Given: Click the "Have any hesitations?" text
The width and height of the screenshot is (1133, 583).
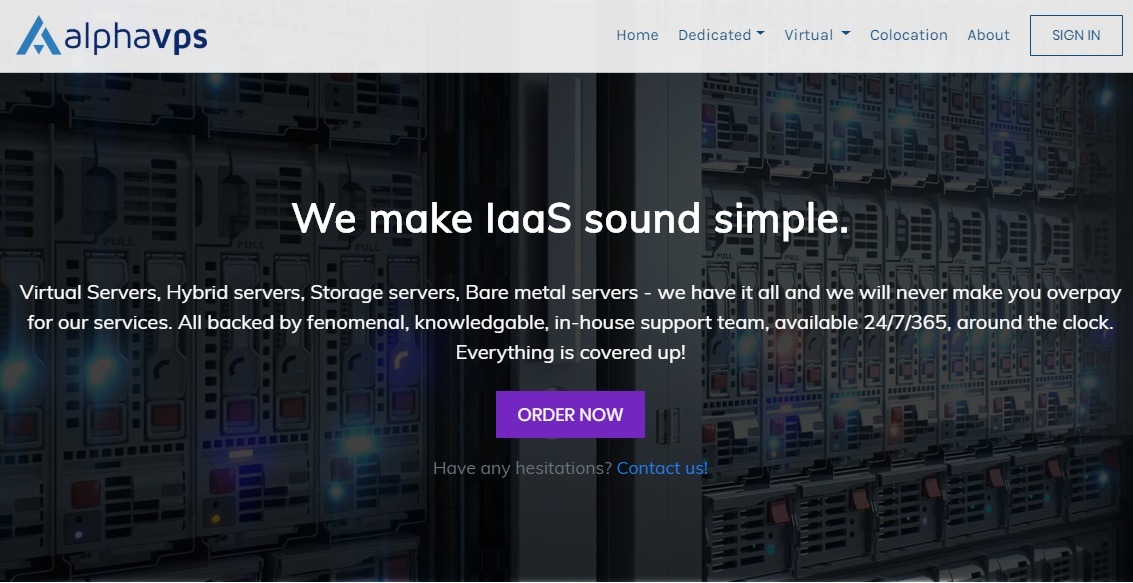Looking at the screenshot, I should (522, 468).
